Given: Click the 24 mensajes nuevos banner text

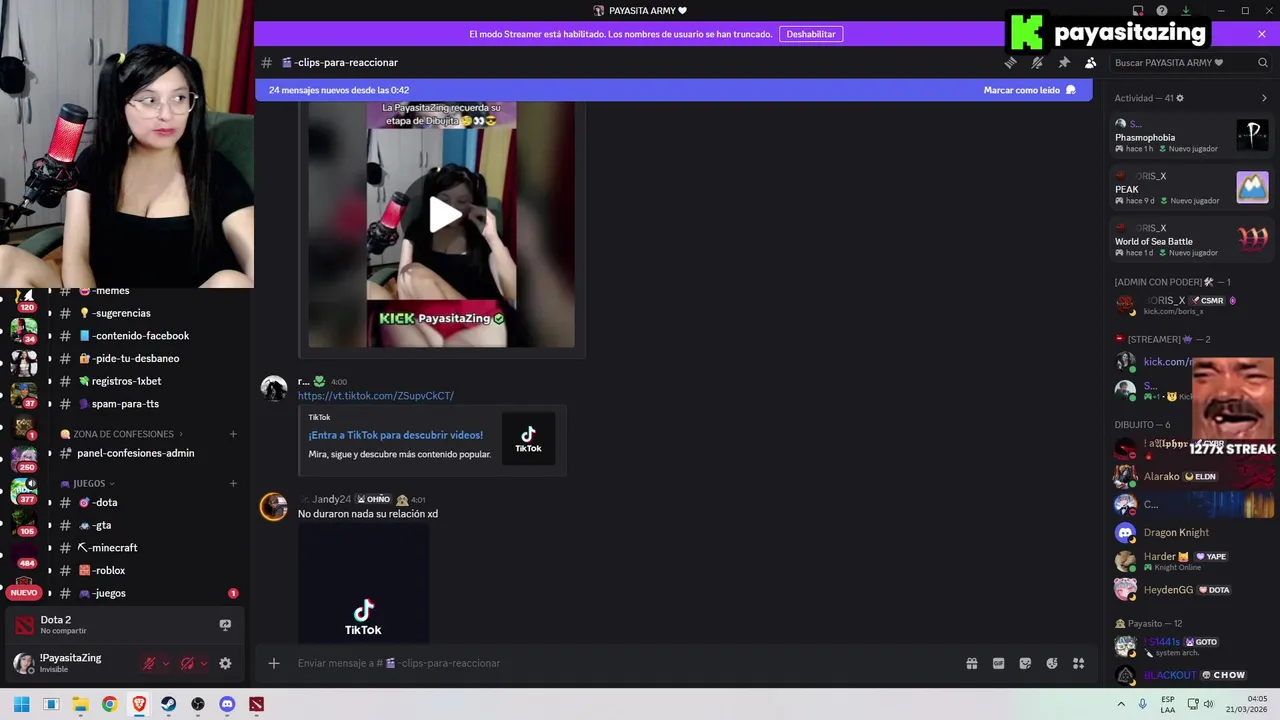Looking at the screenshot, I should coord(339,90).
